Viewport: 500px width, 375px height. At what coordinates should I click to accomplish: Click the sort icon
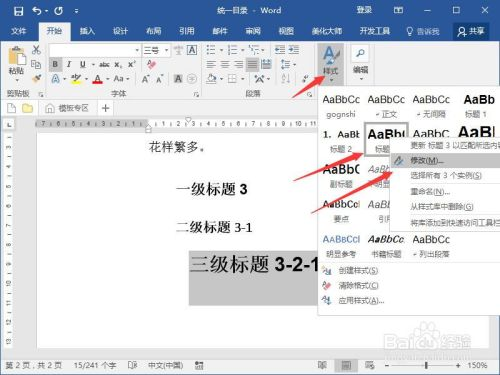click(x=285, y=79)
